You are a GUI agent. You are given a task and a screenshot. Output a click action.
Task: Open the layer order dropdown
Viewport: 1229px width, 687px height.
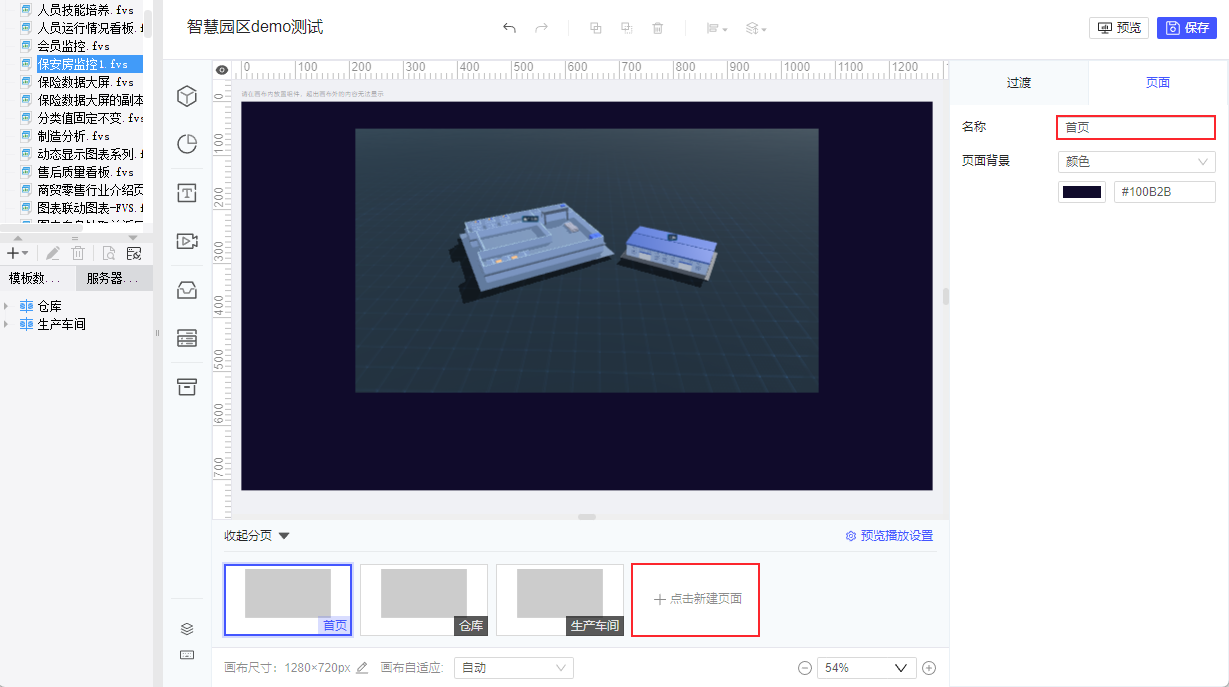[x=756, y=29]
